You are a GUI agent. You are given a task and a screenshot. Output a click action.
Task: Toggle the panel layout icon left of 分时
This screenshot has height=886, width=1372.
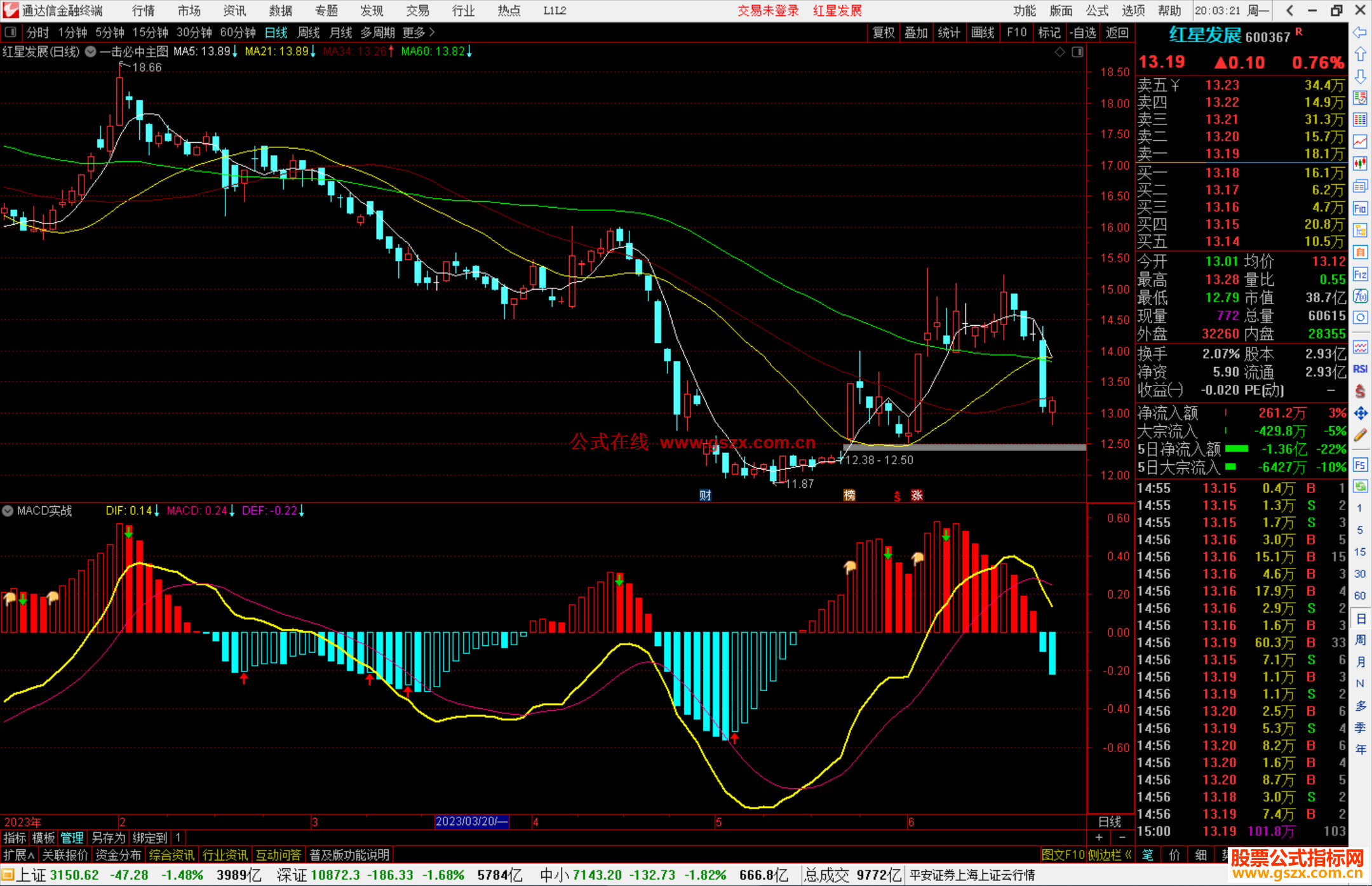pos(11,32)
